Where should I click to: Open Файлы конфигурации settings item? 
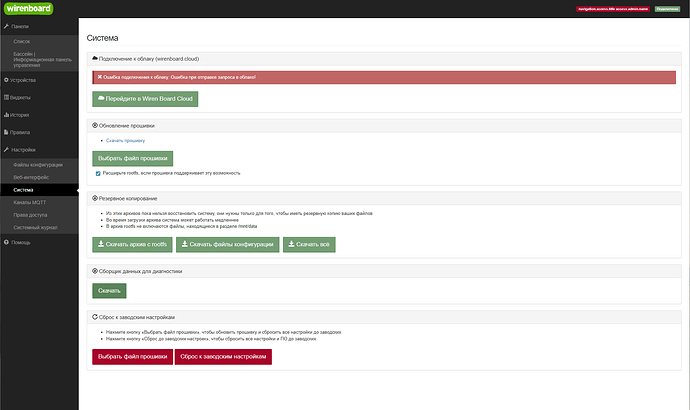(39, 165)
